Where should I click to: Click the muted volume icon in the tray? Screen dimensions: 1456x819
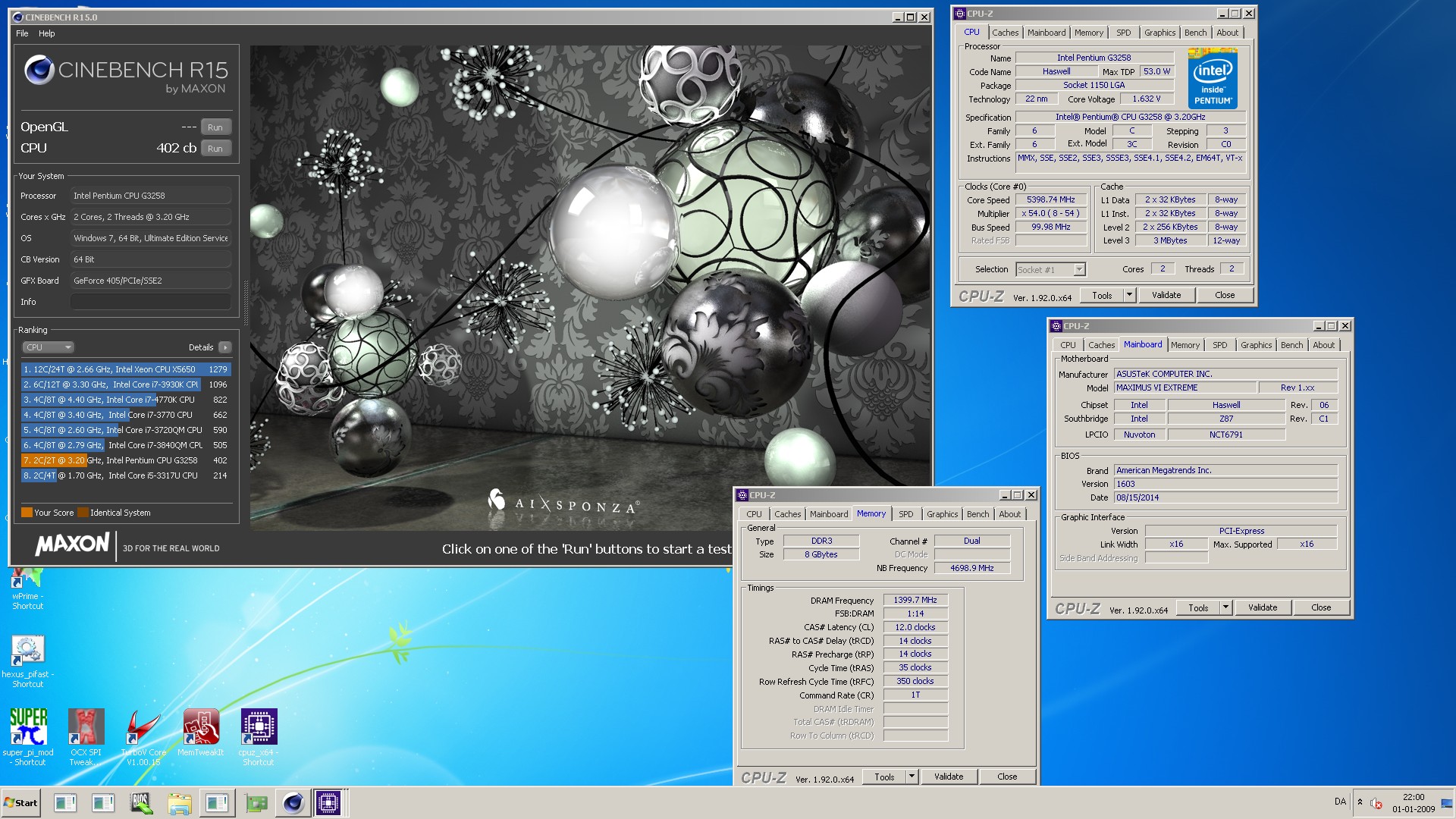point(1376,803)
